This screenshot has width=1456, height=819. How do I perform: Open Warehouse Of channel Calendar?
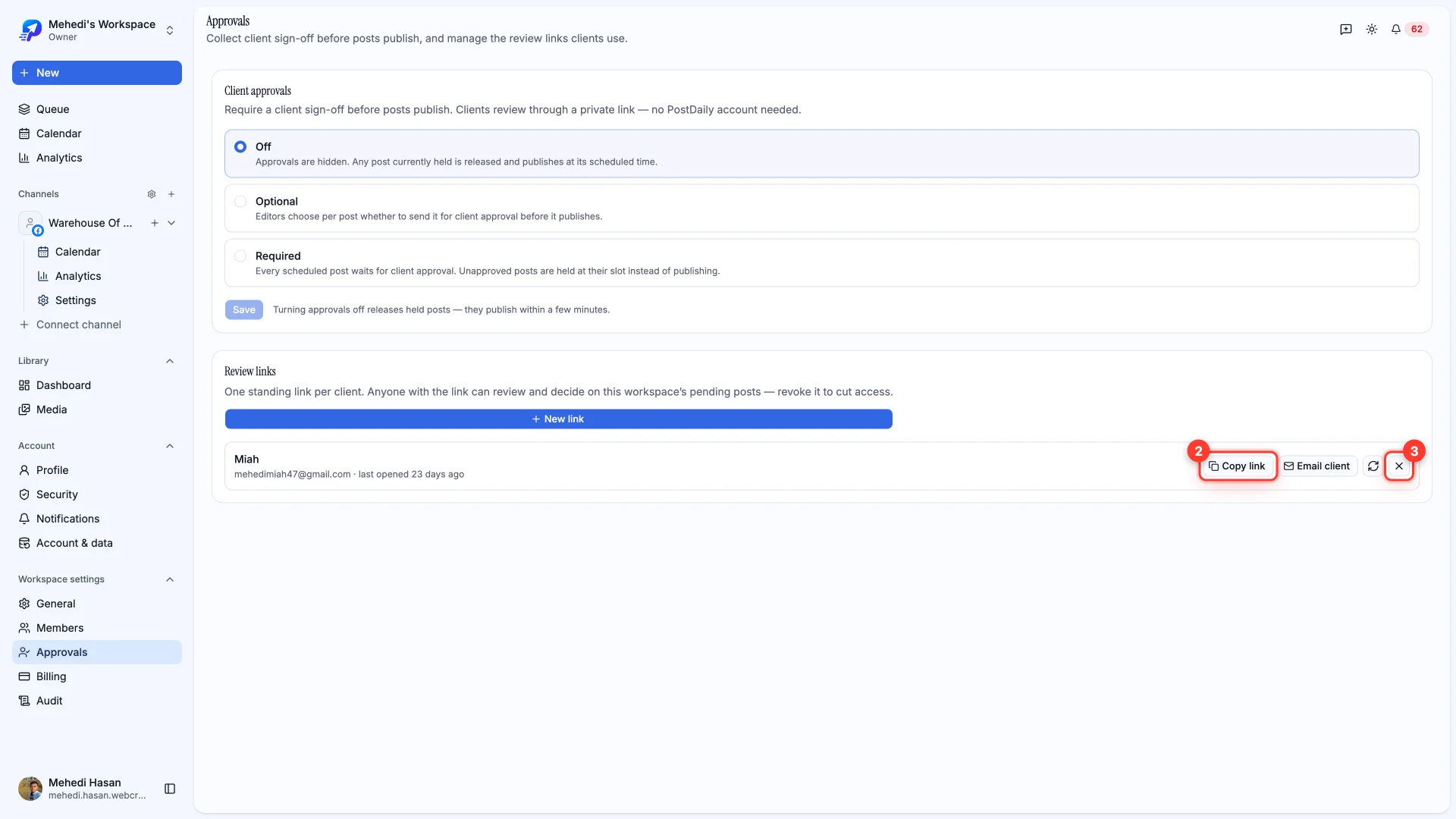coord(106,252)
